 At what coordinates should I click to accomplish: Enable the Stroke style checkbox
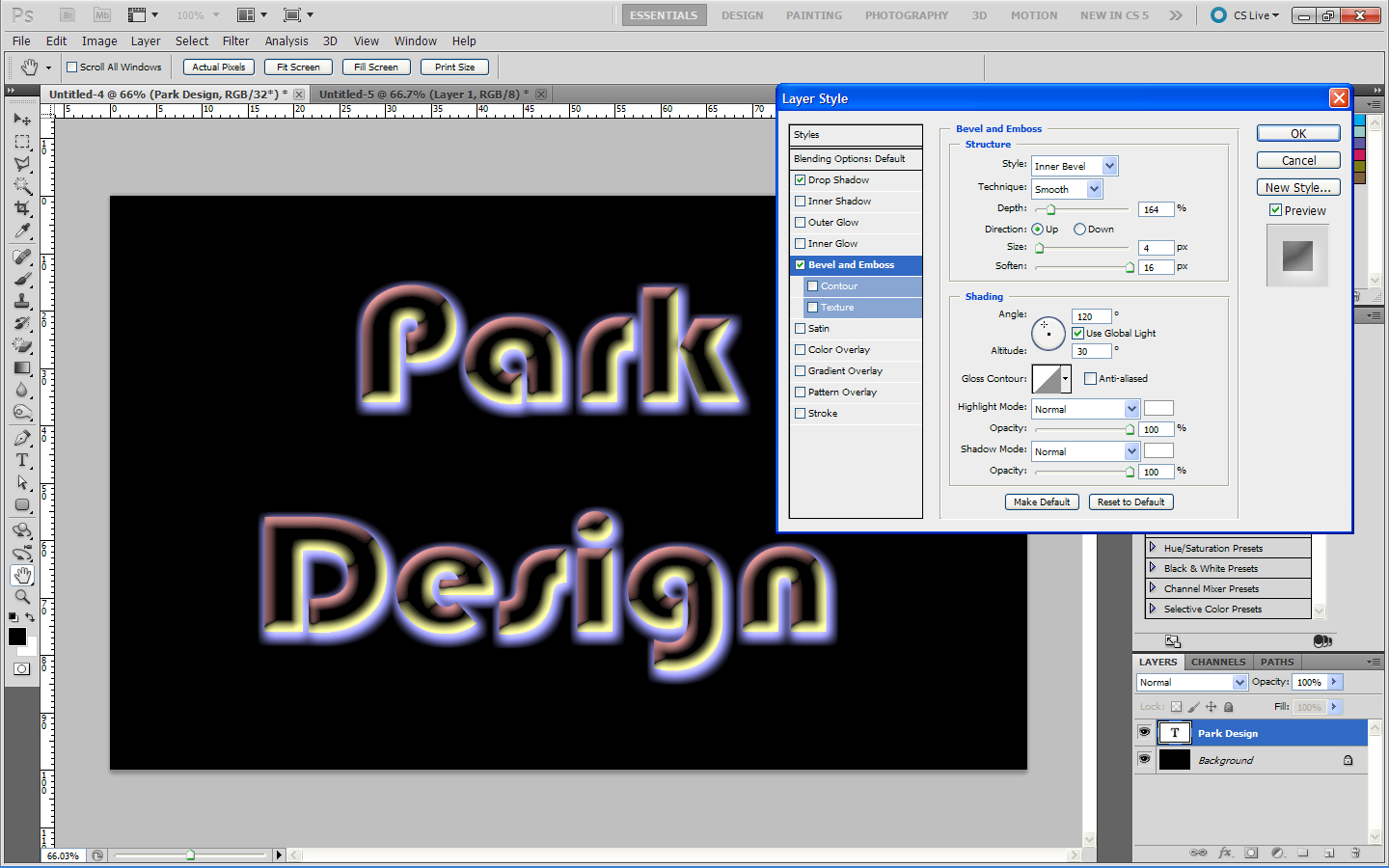click(x=800, y=414)
